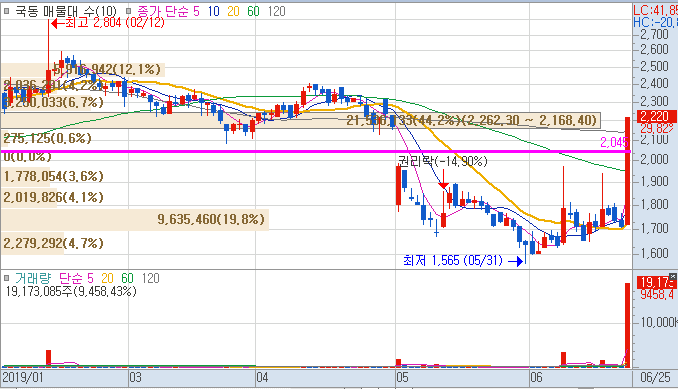Click the 2019/01 date axis label
Image resolution: width=678 pixels, height=389 pixels.
click(22, 377)
